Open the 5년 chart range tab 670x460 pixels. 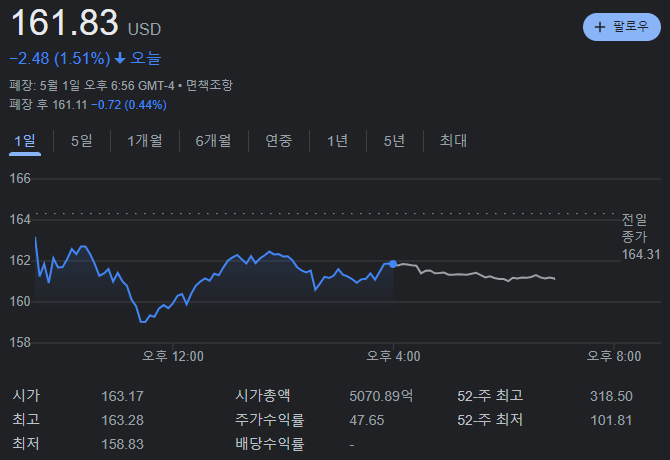[394, 141]
